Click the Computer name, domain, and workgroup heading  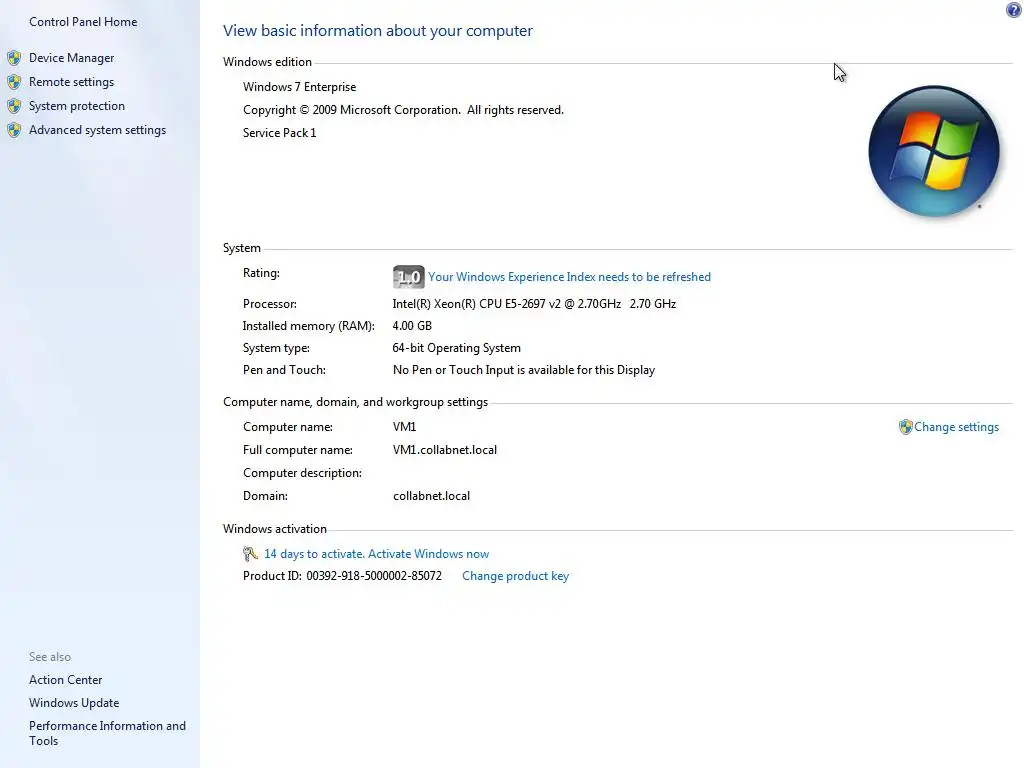(x=355, y=402)
